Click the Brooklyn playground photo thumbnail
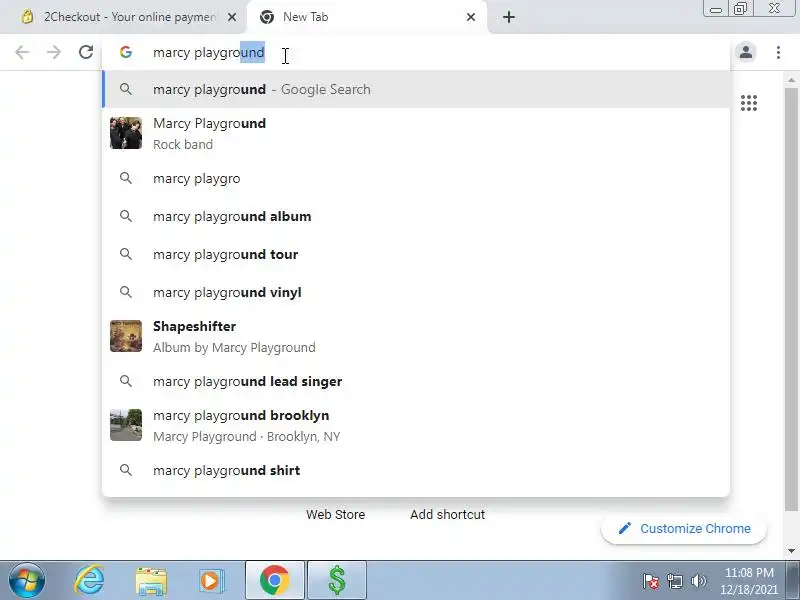 pyautogui.click(x=126, y=425)
